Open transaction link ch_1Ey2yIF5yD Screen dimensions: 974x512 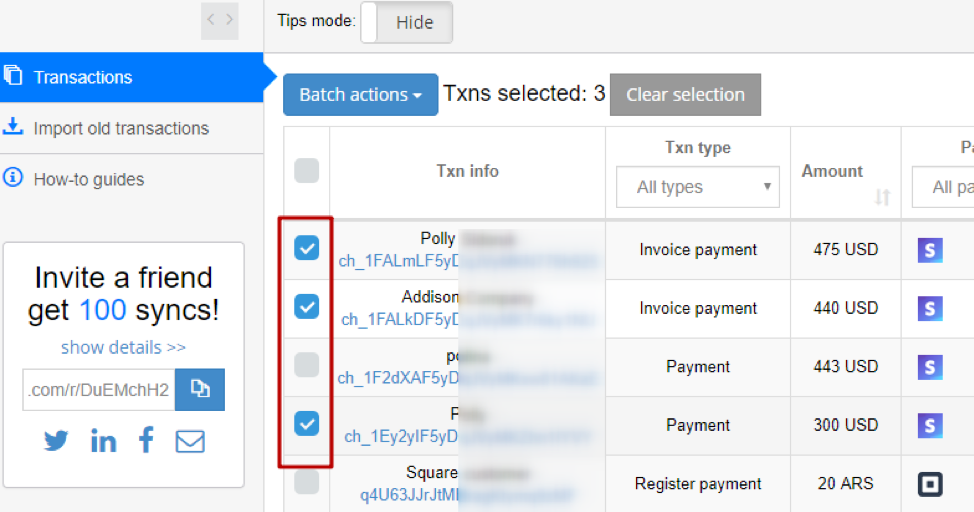tap(401, 437)
